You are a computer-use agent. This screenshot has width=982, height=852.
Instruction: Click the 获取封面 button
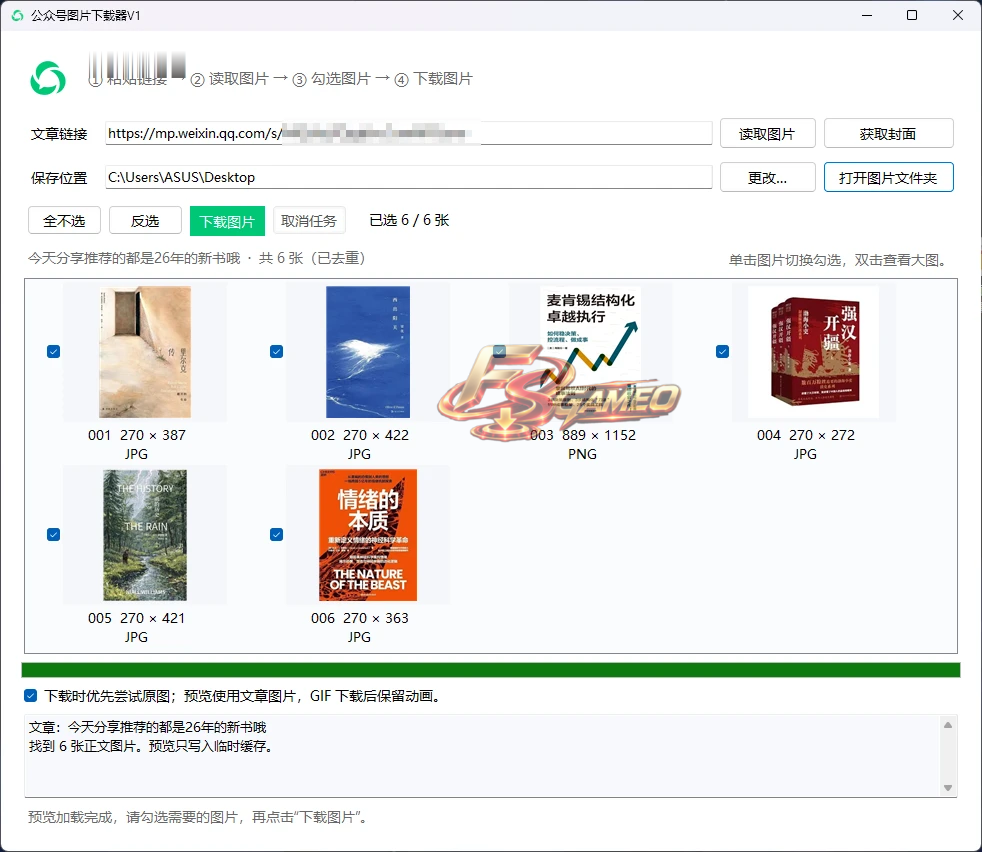tap(888, 133)
